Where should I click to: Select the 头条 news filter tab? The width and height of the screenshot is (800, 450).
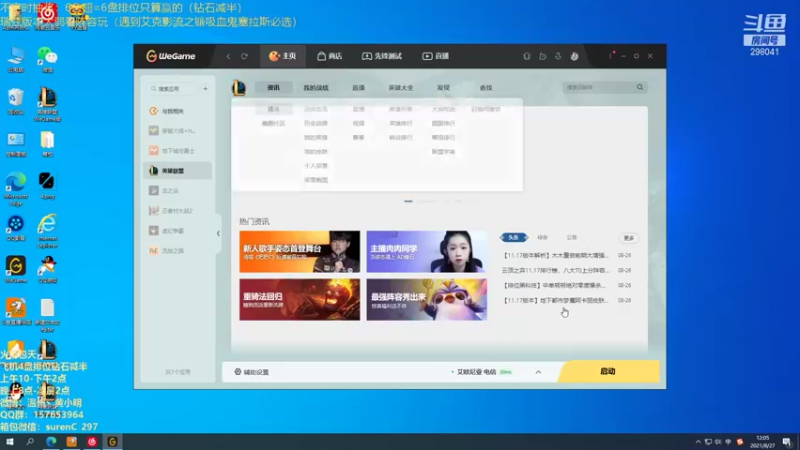(514, 237)
